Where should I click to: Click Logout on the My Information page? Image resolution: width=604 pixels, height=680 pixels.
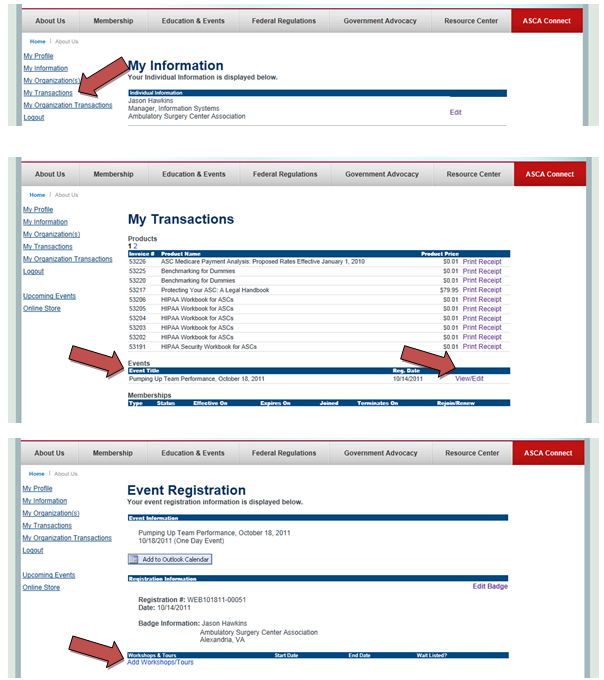pos(34,118)
